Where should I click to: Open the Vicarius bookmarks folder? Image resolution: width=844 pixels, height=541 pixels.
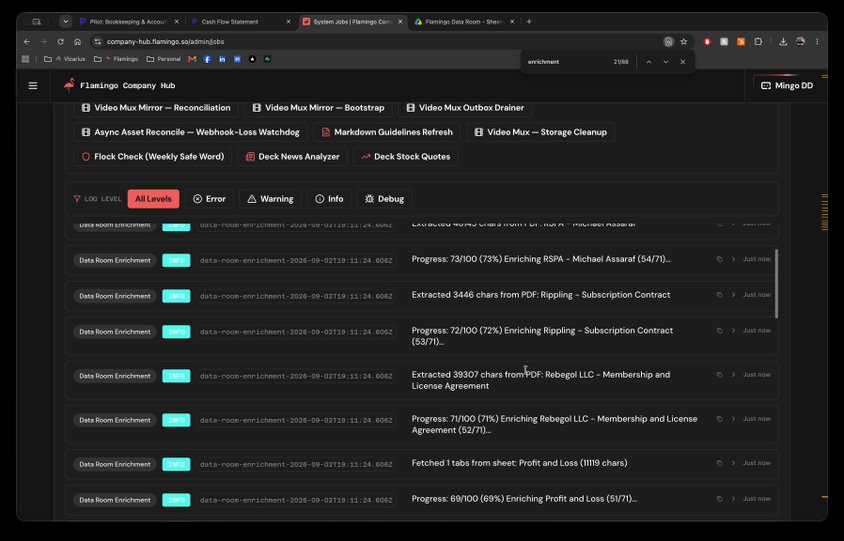tap(65, 59)
